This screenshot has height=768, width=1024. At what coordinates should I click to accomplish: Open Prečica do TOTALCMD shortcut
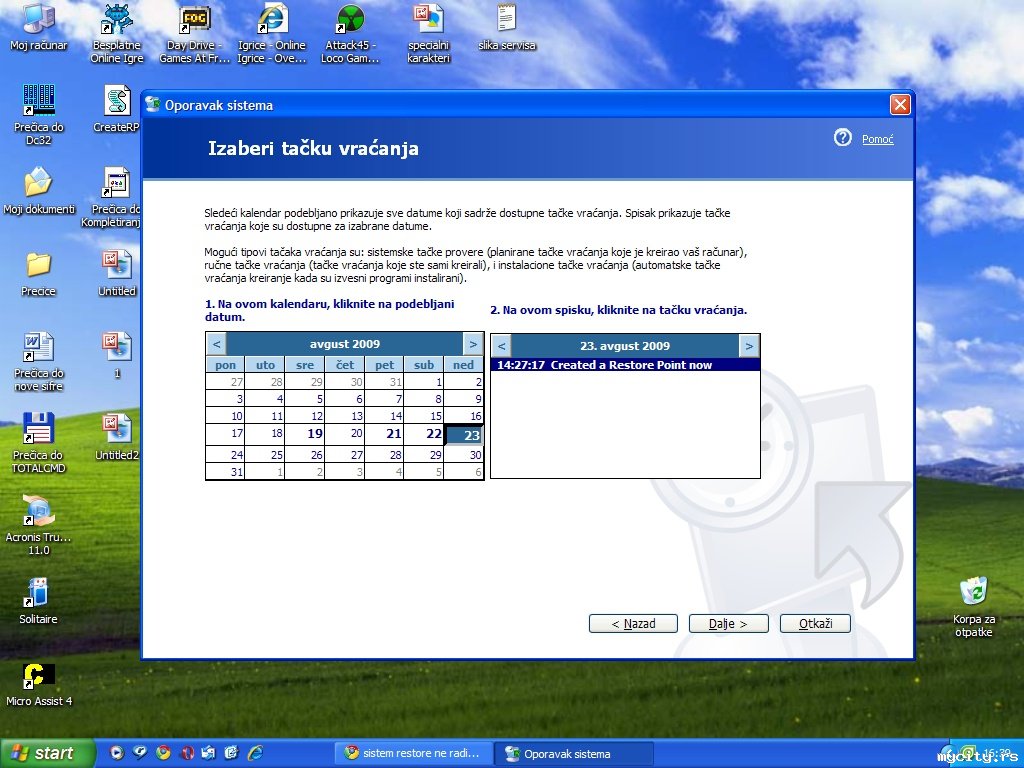coord(39,443)
